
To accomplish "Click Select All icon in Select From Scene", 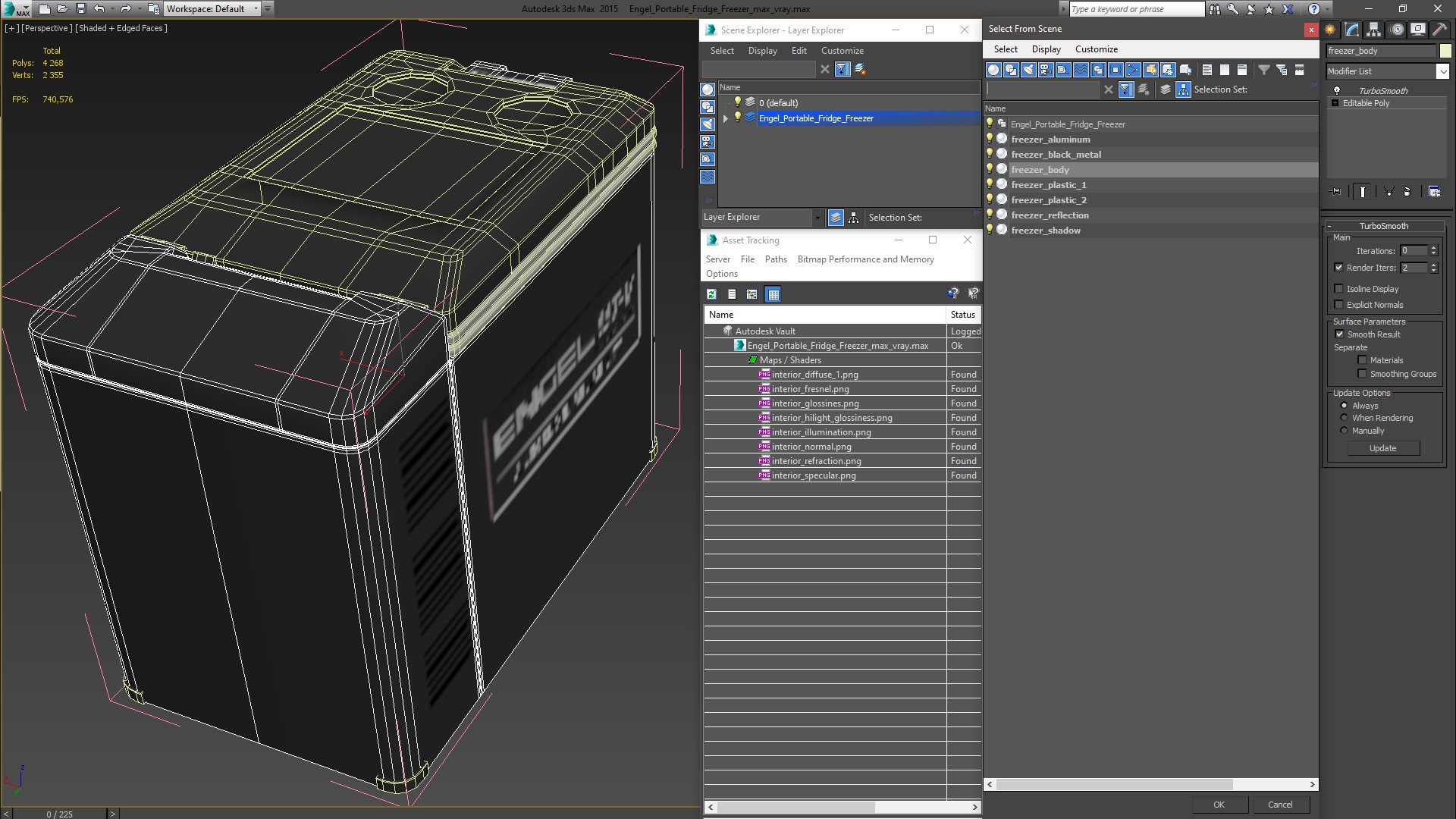I will (x=1207, y=70).
